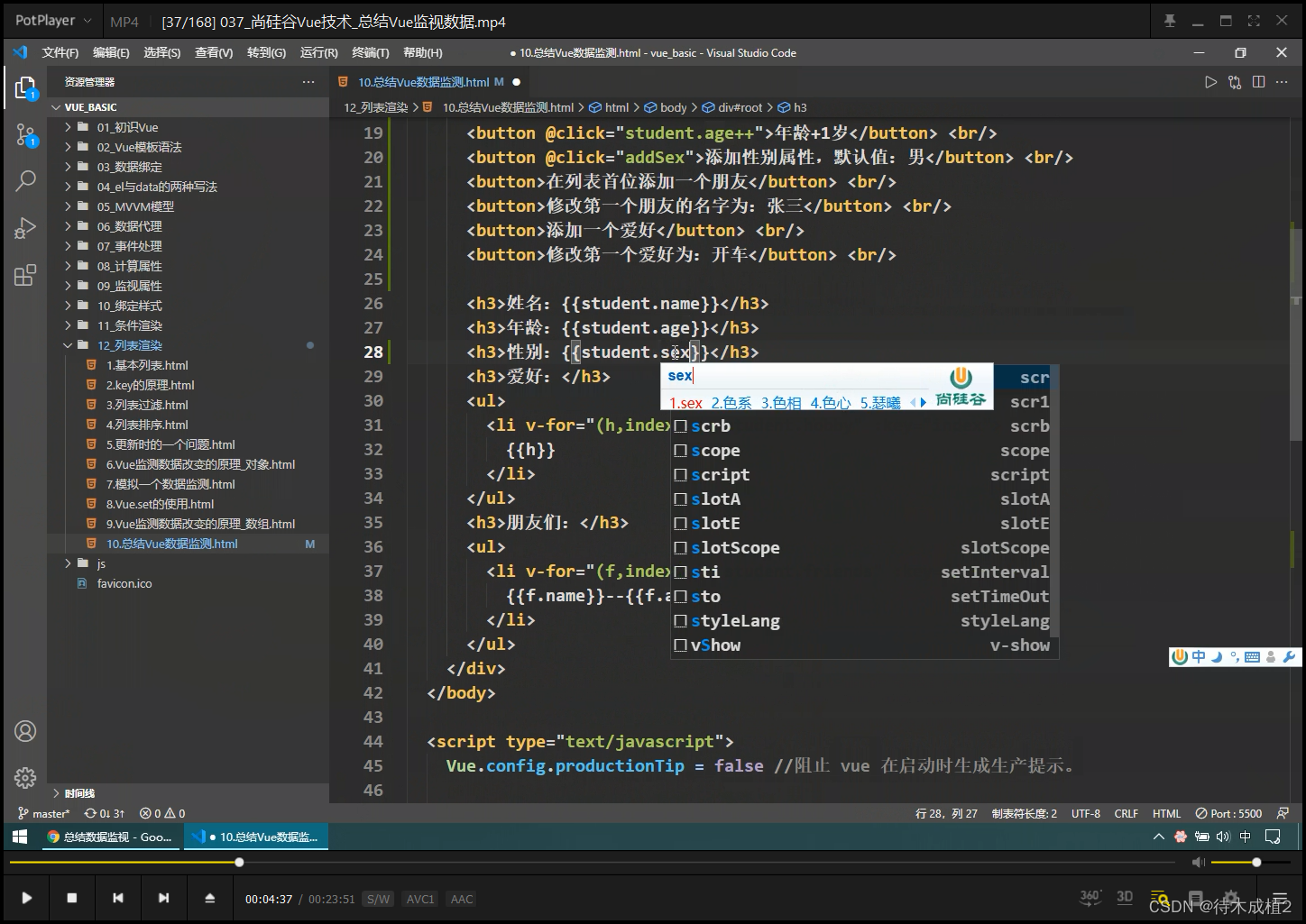
Task: Click the sync changes icon in status bar
Action: 105,813
